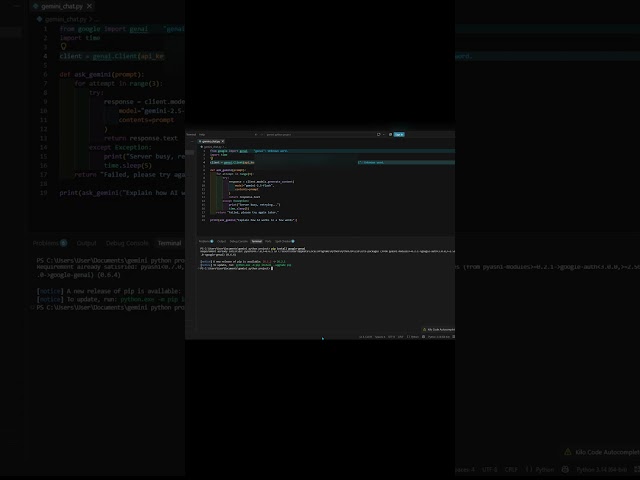The height and width of the screenshot is (480, 640).
Task: Switch to the Spell Checker panel tab
Action: point(284,241)
